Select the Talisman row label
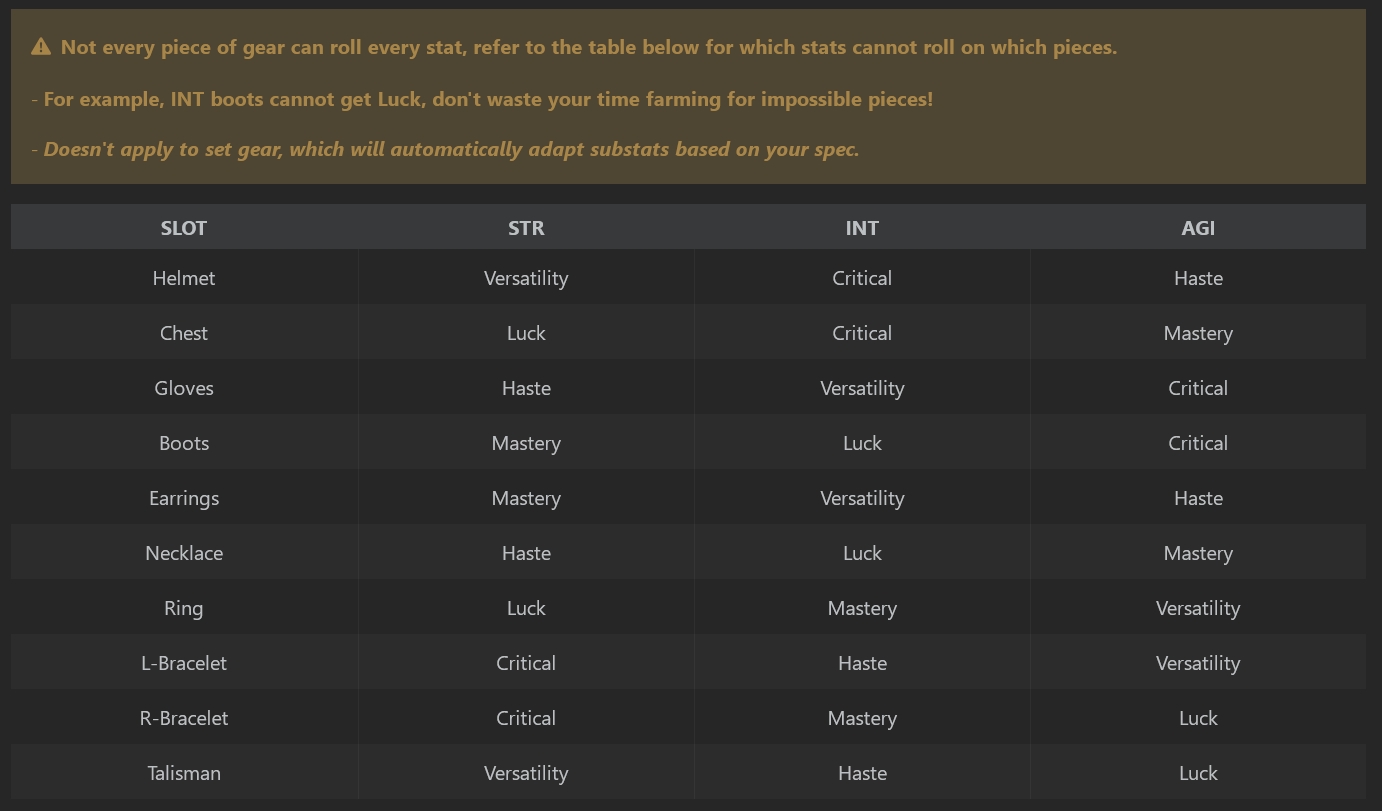This screenshot has height=811, width=1382. [184, 773]
